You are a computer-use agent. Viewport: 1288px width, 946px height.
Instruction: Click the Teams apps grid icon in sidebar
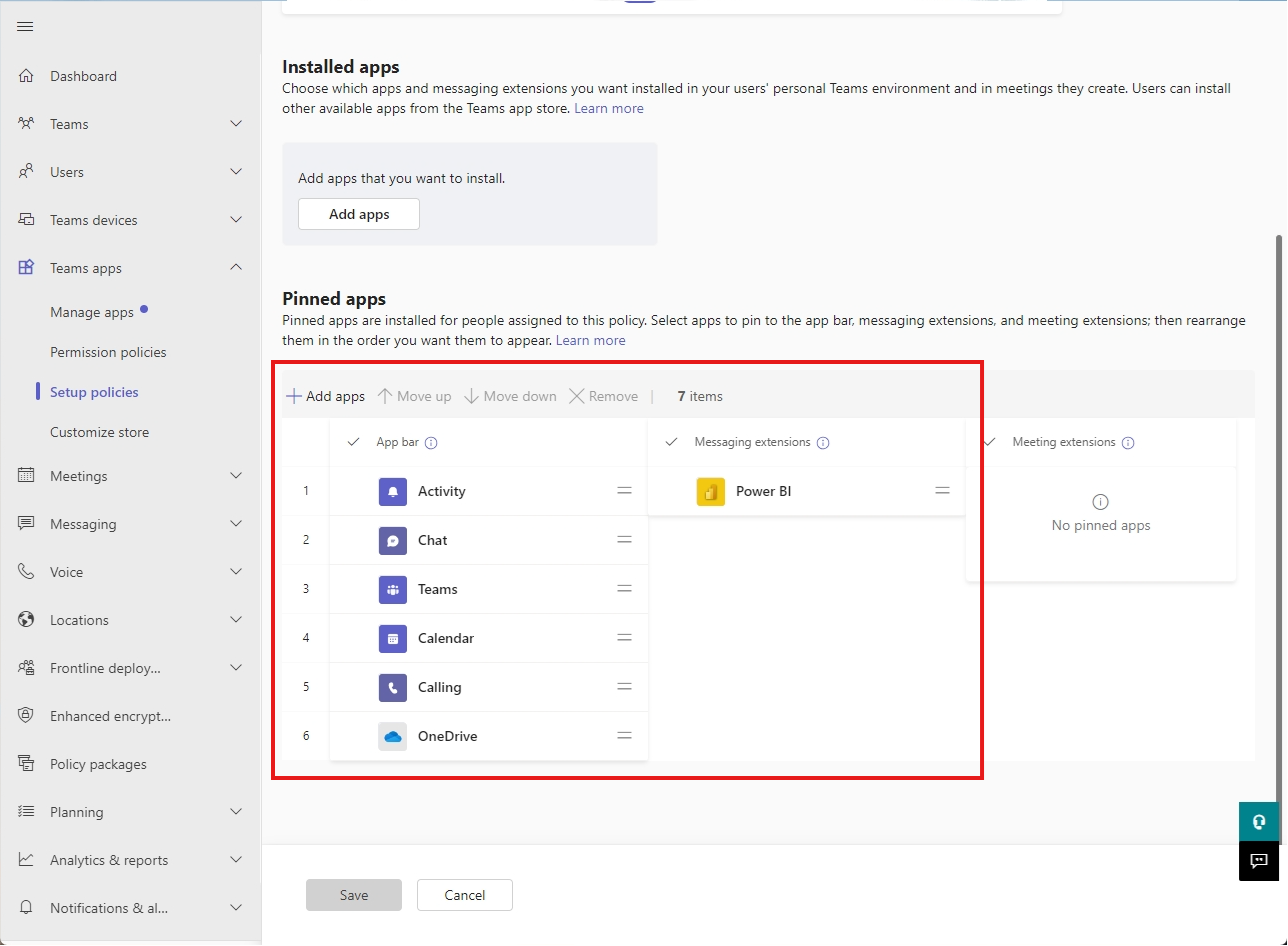click(25, 267)
